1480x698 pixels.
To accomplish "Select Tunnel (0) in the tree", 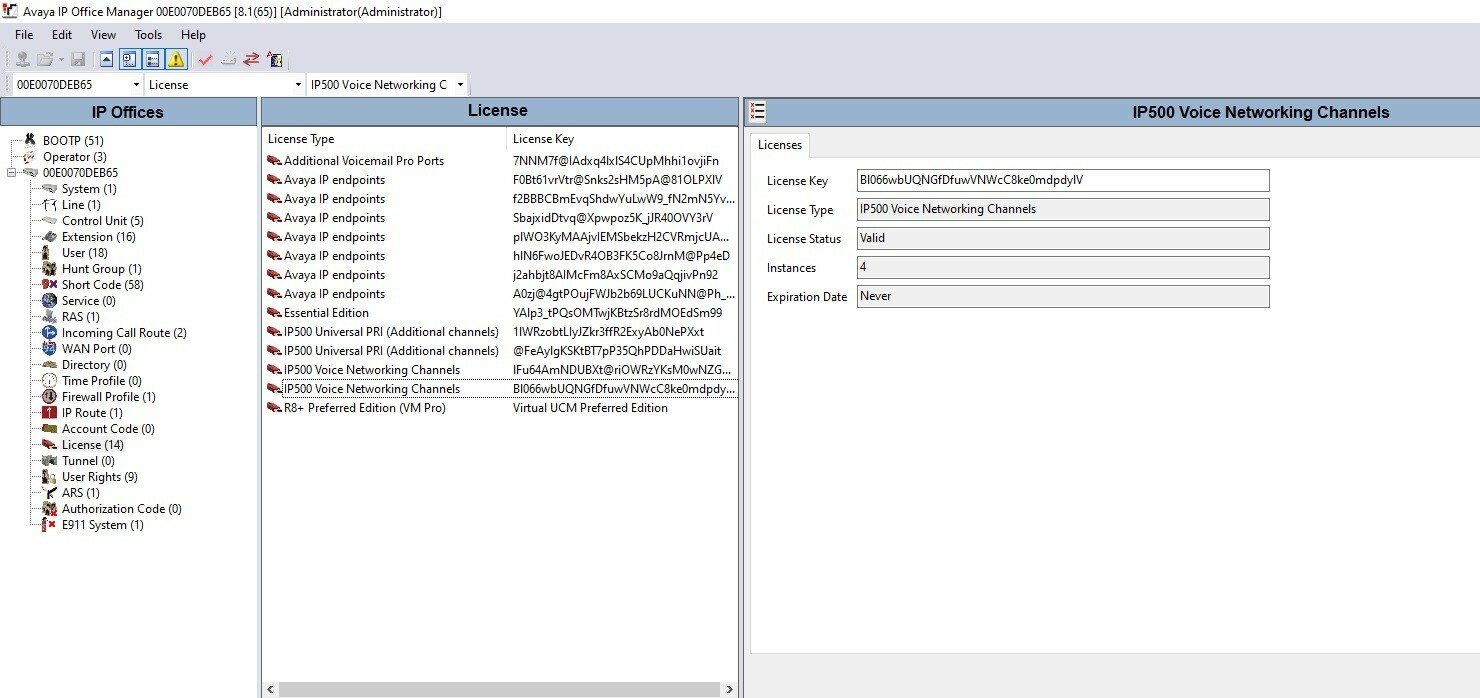I will [x=88, y=461].
